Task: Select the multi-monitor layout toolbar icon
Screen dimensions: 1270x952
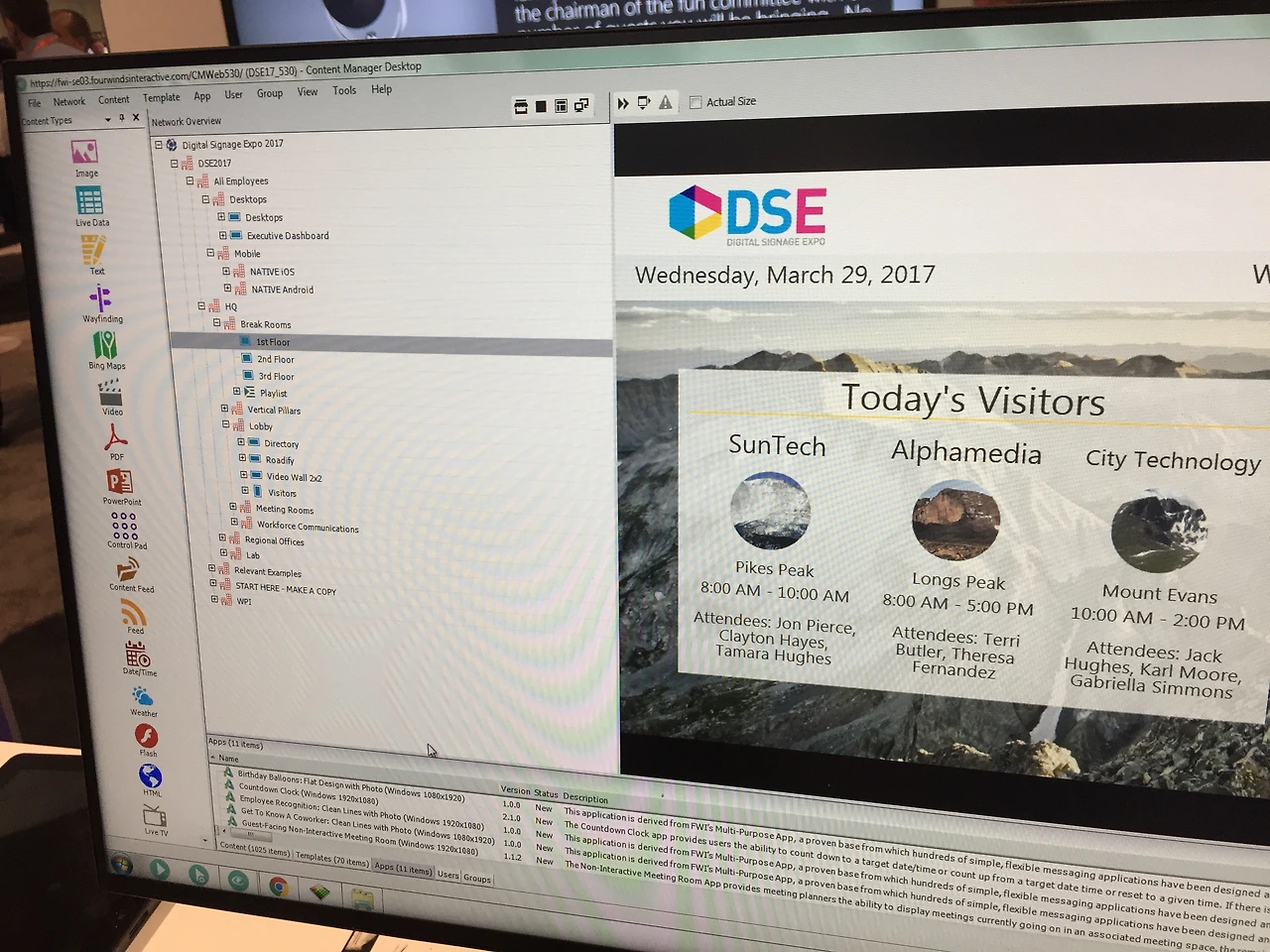Action: point(581,105)
